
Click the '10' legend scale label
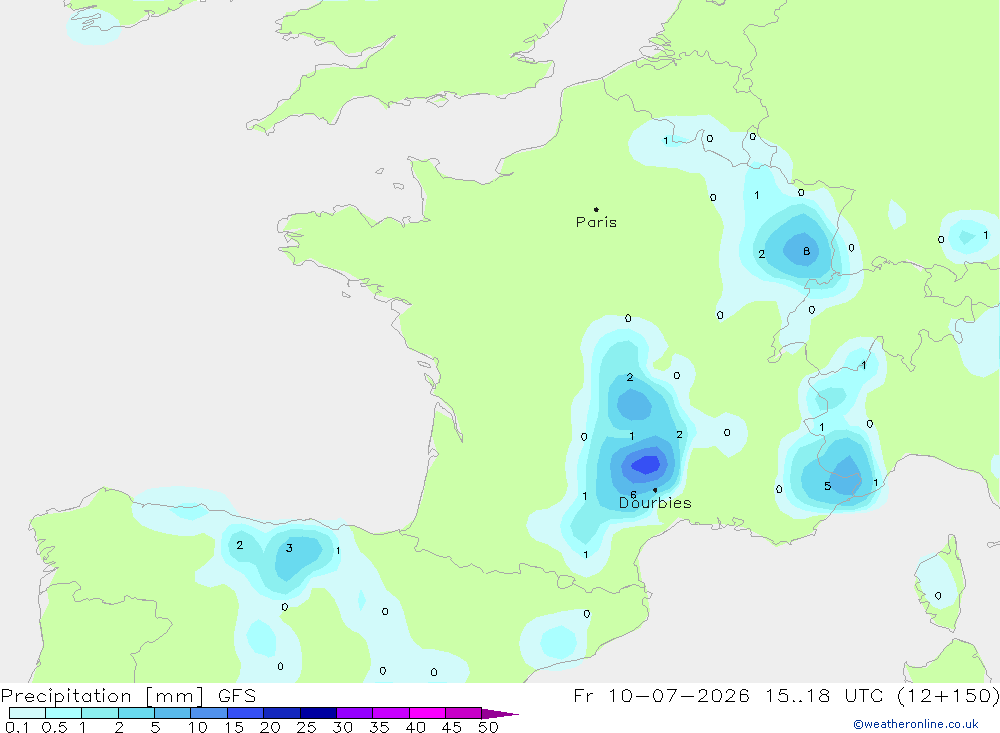pyautogui.click(x=198, y=727)
